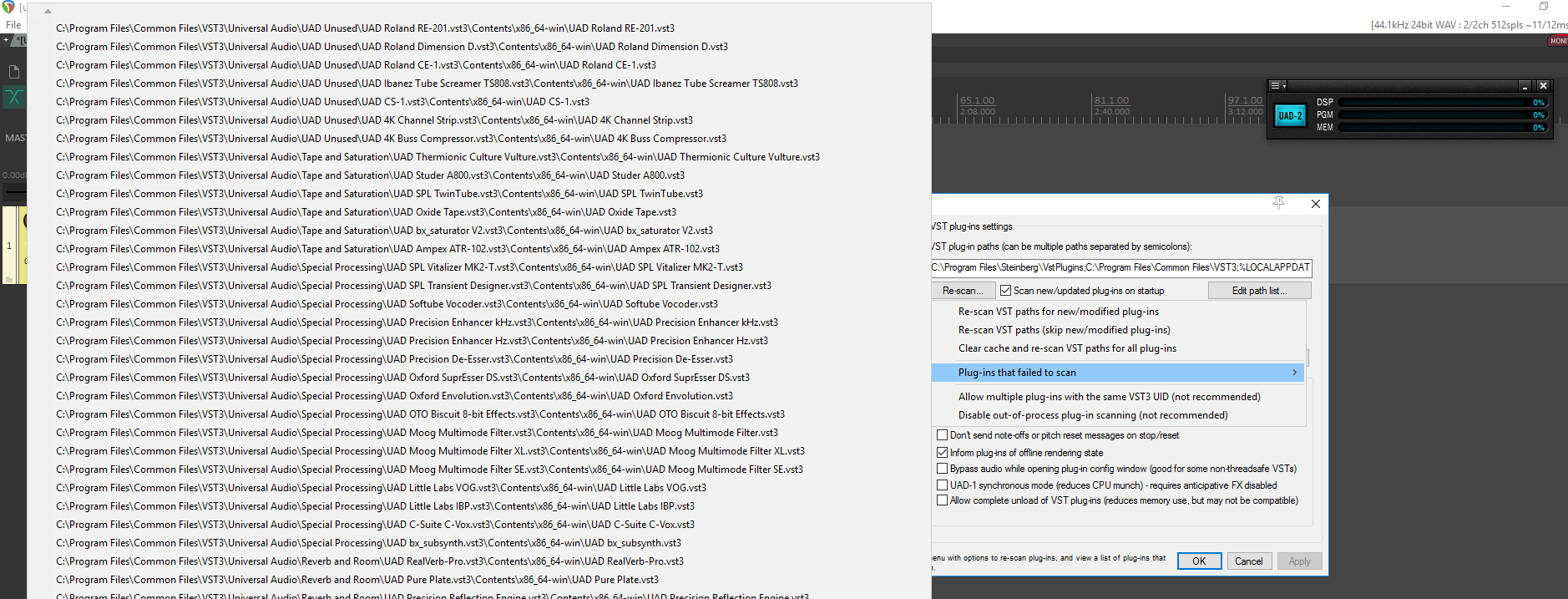Viewport: 1568px width, 599px height.
Task: Click the plus icon to add project tab
Action: 7,39
